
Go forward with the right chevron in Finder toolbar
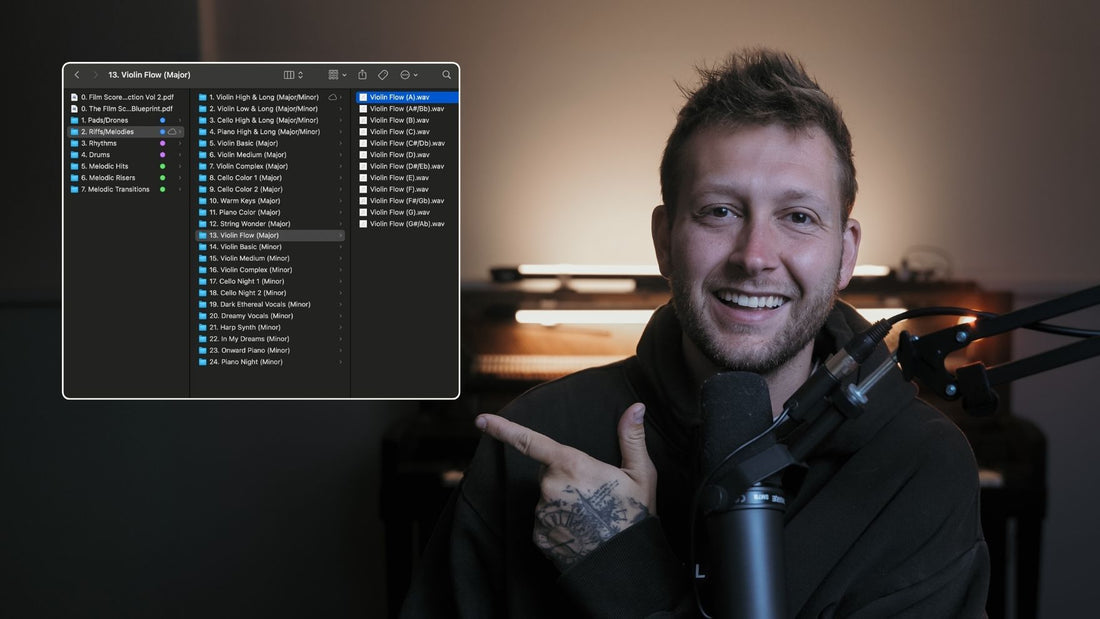(x=95, y=74)
